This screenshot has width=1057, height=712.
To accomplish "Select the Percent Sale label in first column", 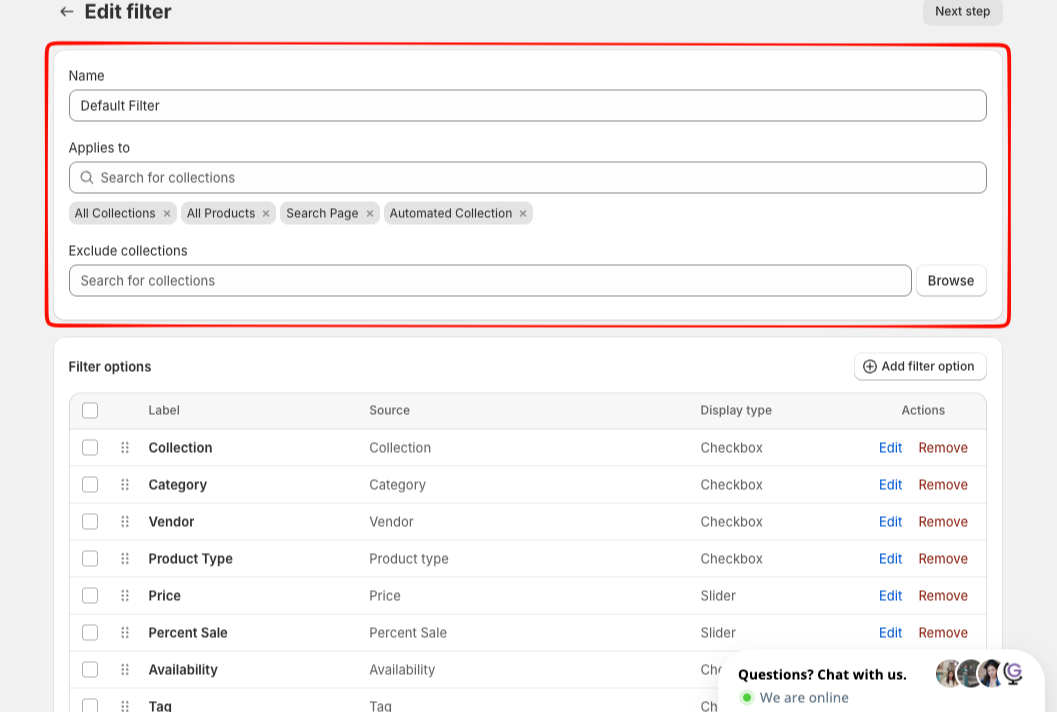I will (187, 633).
